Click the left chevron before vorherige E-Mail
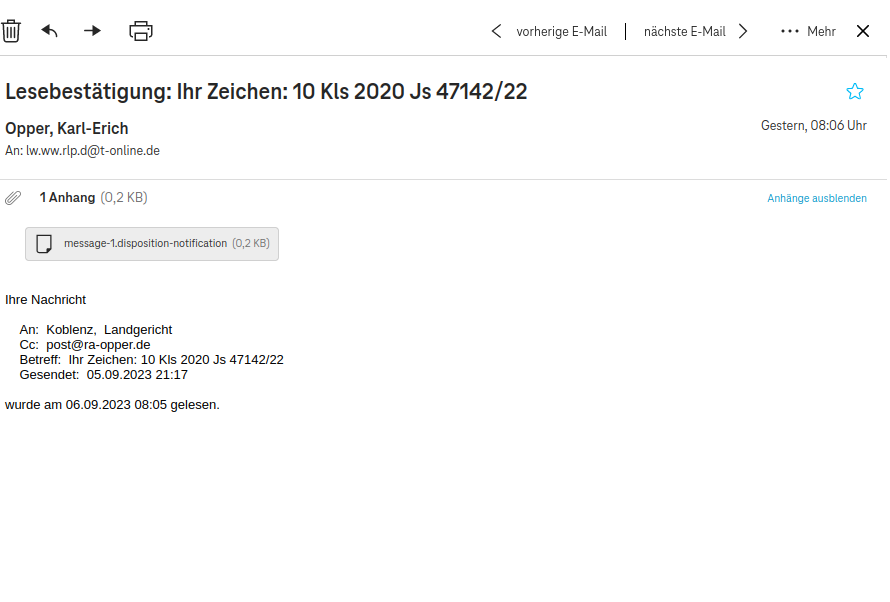The image size is (890, 602). tap(496, 31)
